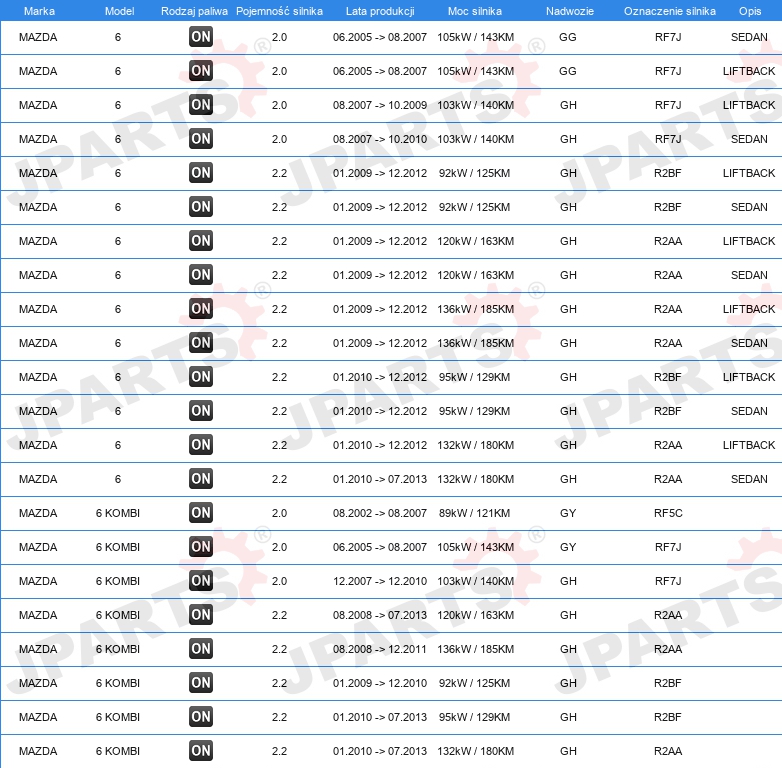Click ON fuel badge in 105kW GG SEDAN row
Screen dimensions: 782x768
(x=201, y=37)
